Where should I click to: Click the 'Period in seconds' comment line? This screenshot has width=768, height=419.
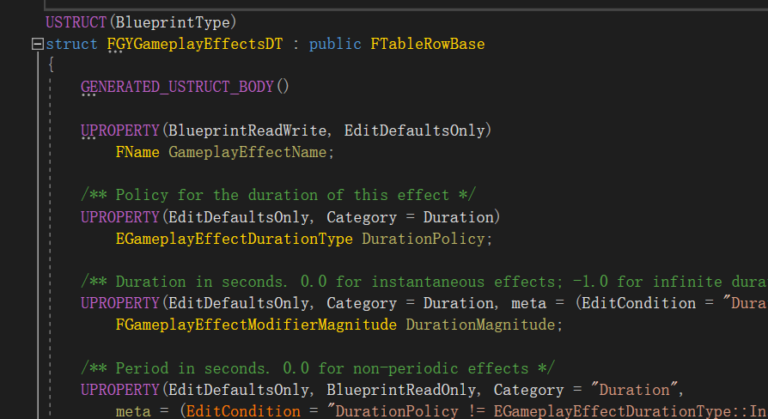(317, 368)
